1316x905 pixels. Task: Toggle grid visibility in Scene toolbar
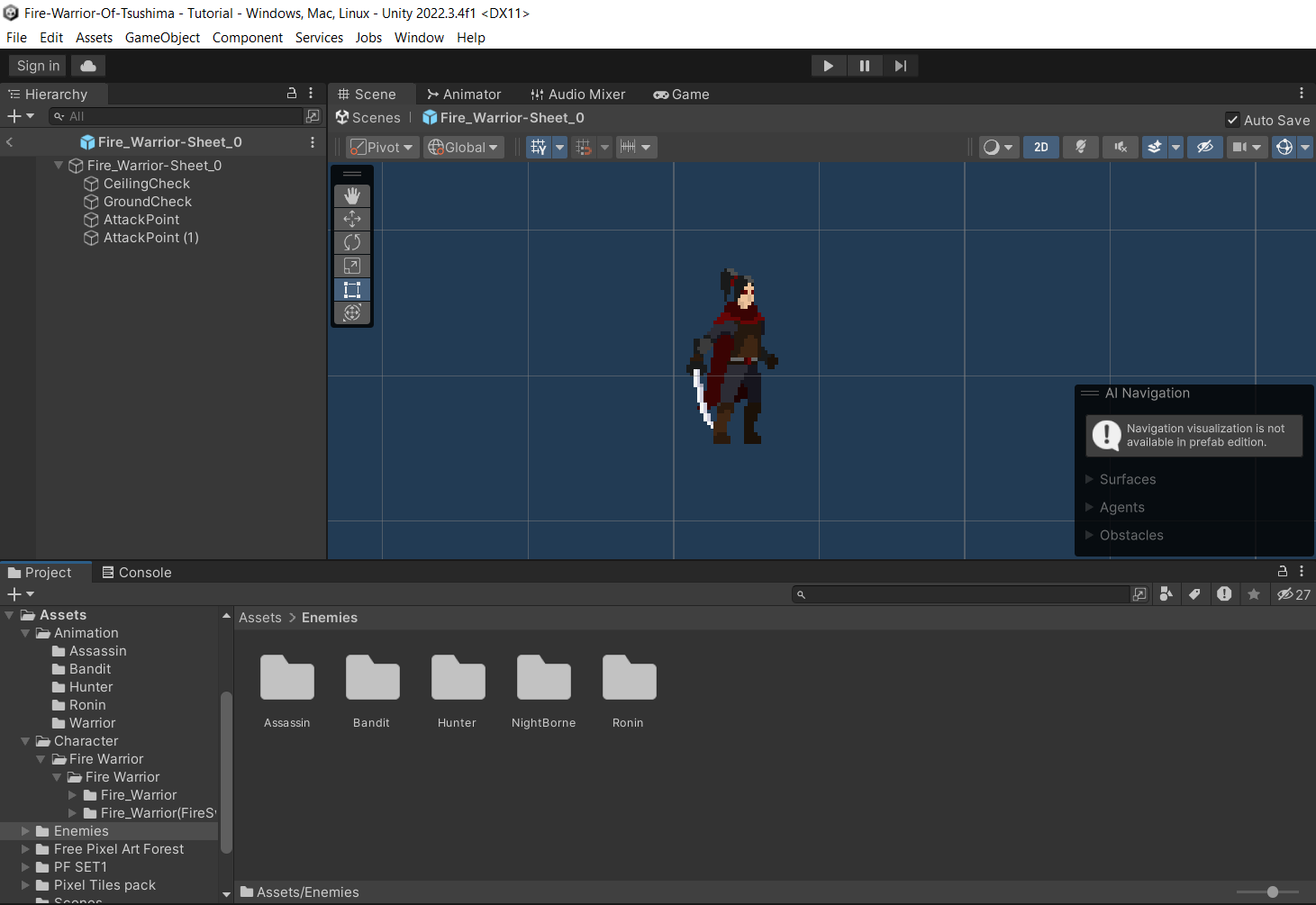click(539, 147)
